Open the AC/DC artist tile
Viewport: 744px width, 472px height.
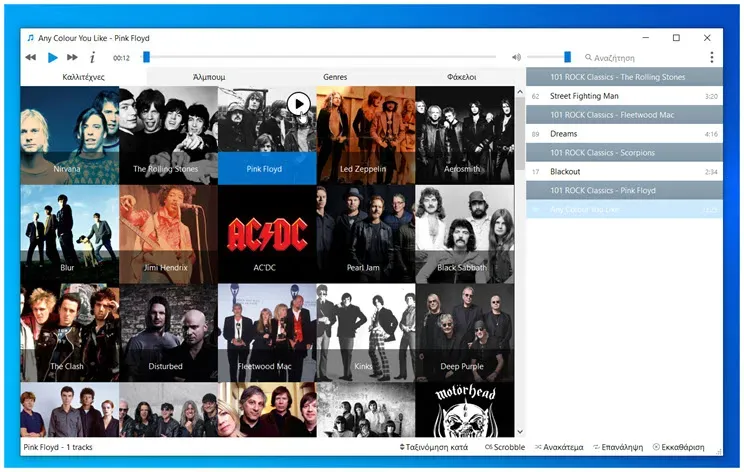point(267,234)
